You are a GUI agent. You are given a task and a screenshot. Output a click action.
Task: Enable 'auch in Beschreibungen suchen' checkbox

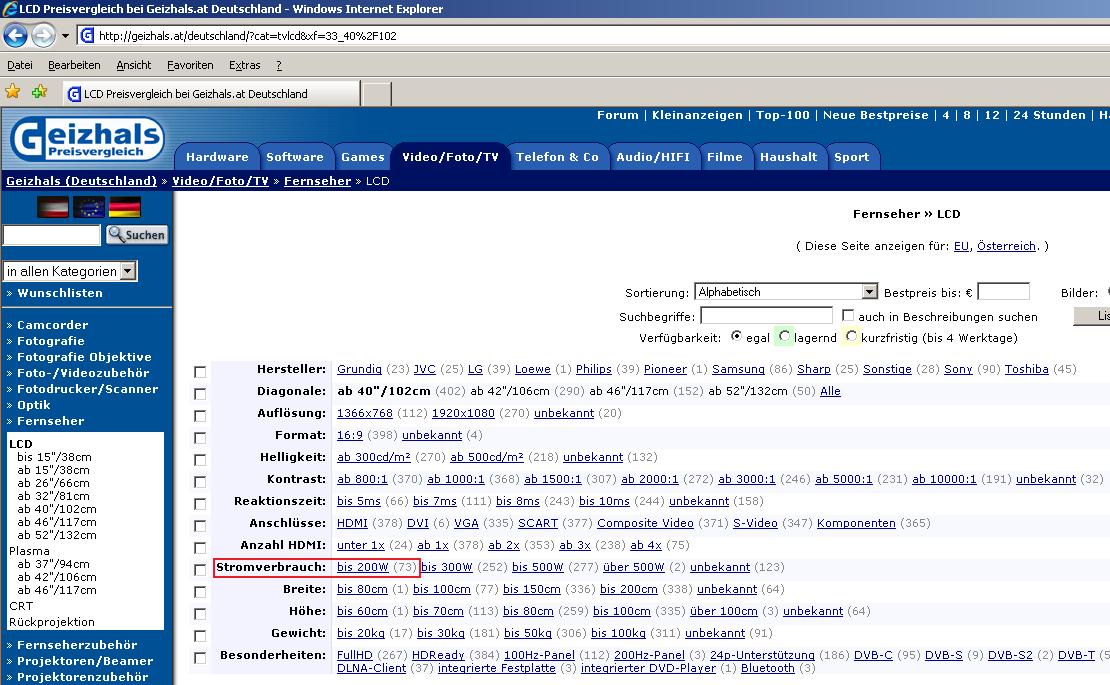pyautogui.click(x=847, y=315)
